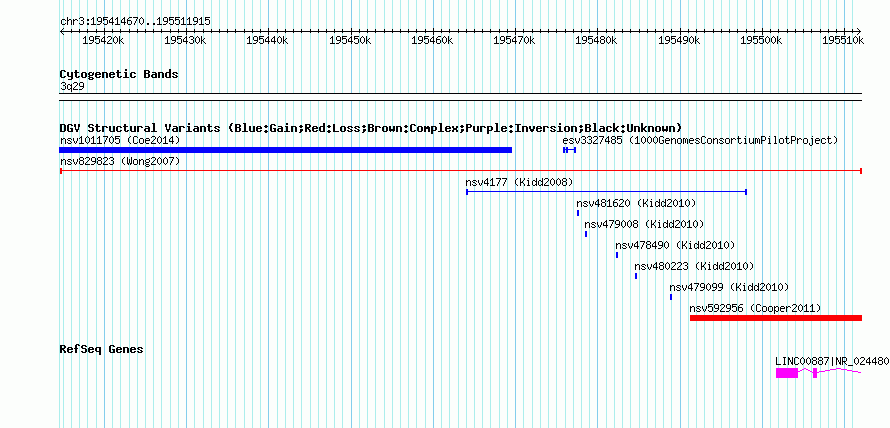Click the 195500k ruler position

click(762, 40)
